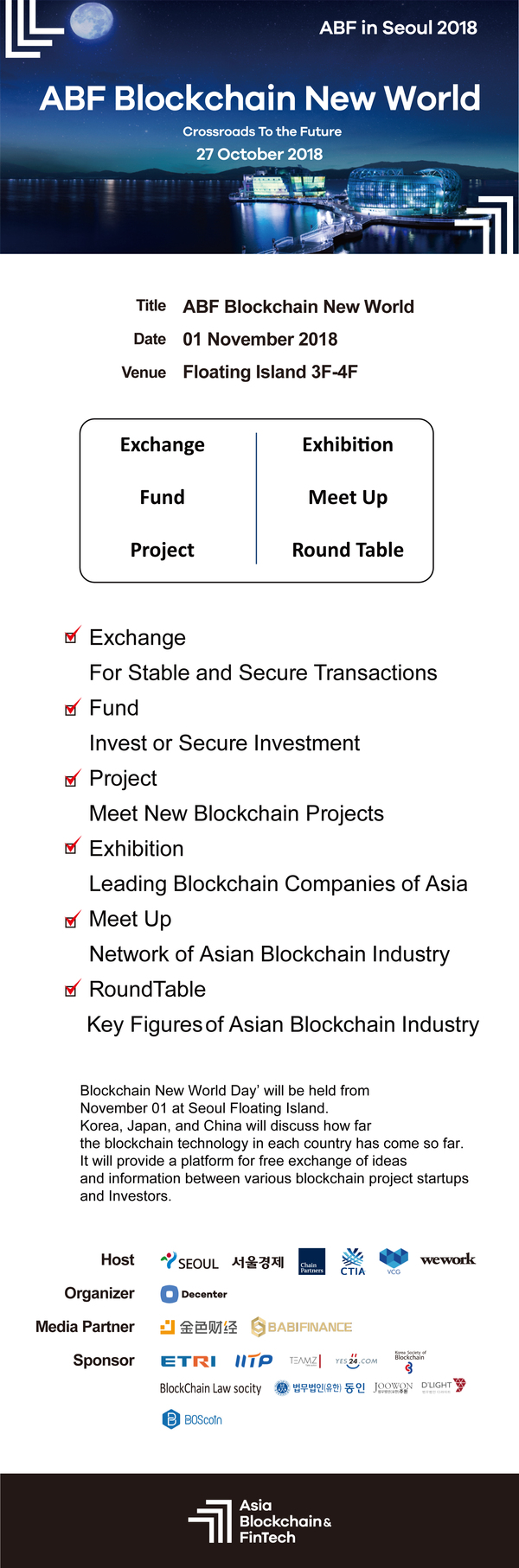The height and width of the screenshot is (1568, 519).
Task: Click the wework logo
Action: [448, 1259]
